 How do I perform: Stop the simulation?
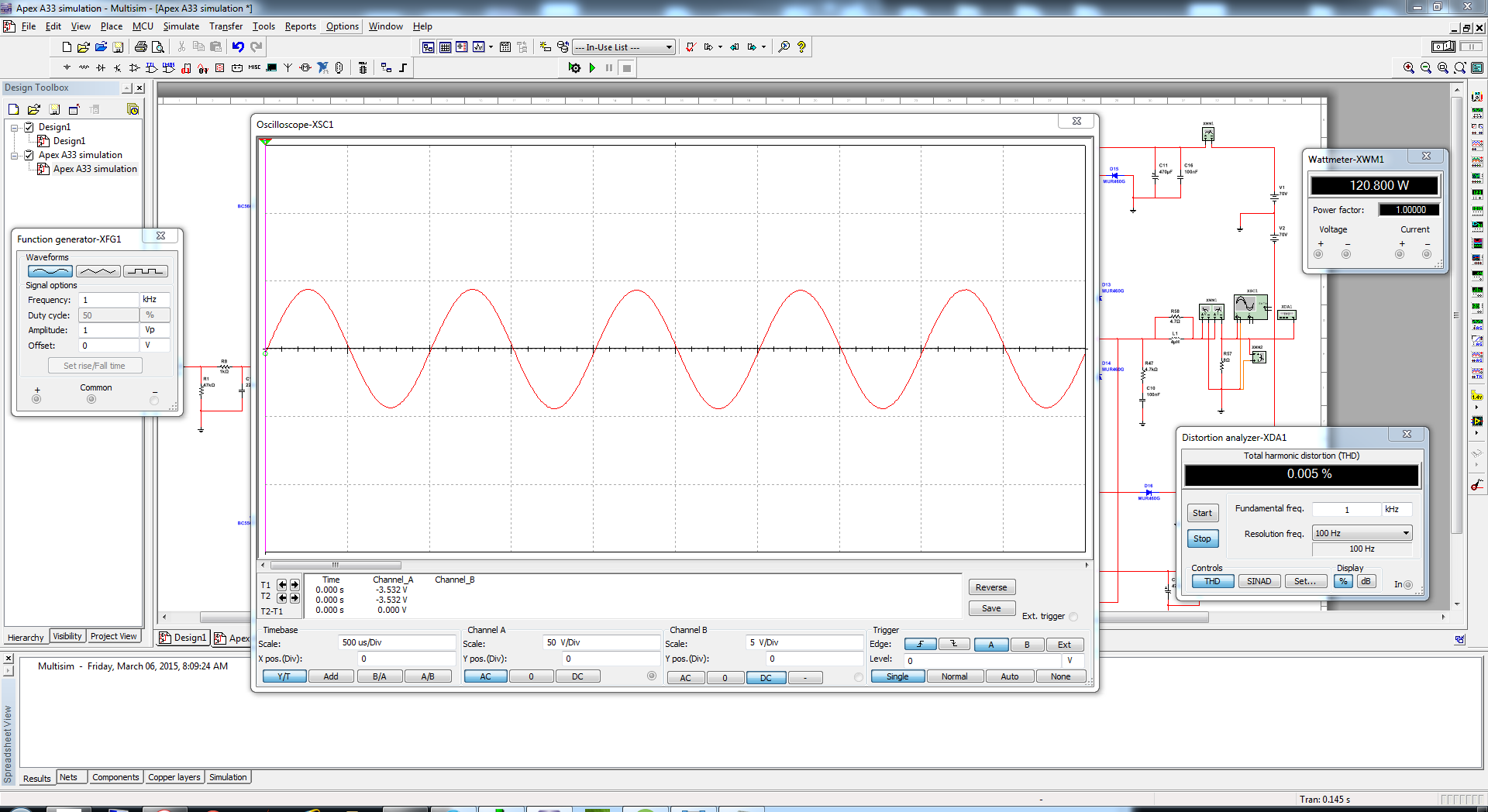point(627,68)
